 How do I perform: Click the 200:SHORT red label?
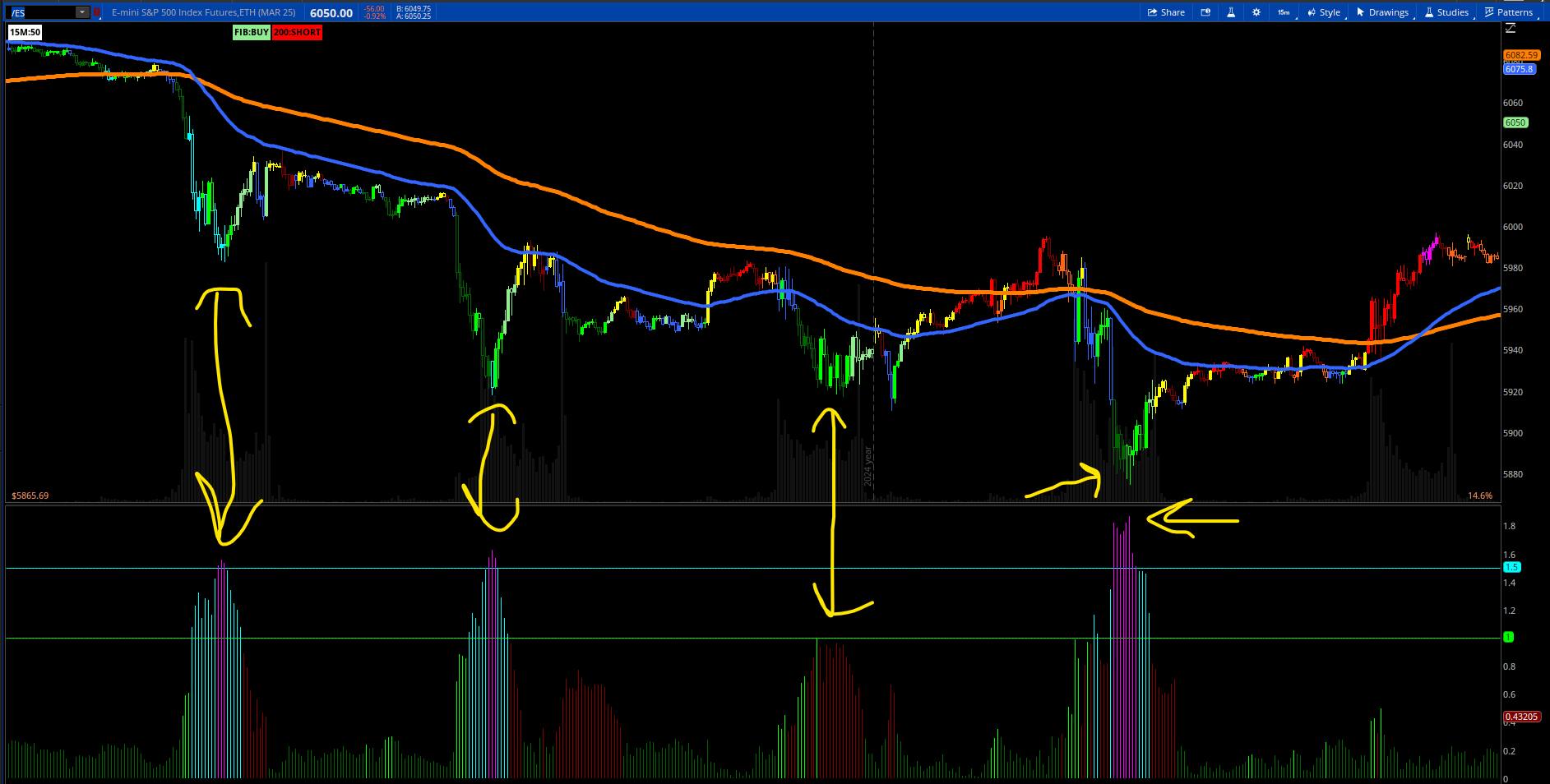pyautogui.click(x=297, y=32)
